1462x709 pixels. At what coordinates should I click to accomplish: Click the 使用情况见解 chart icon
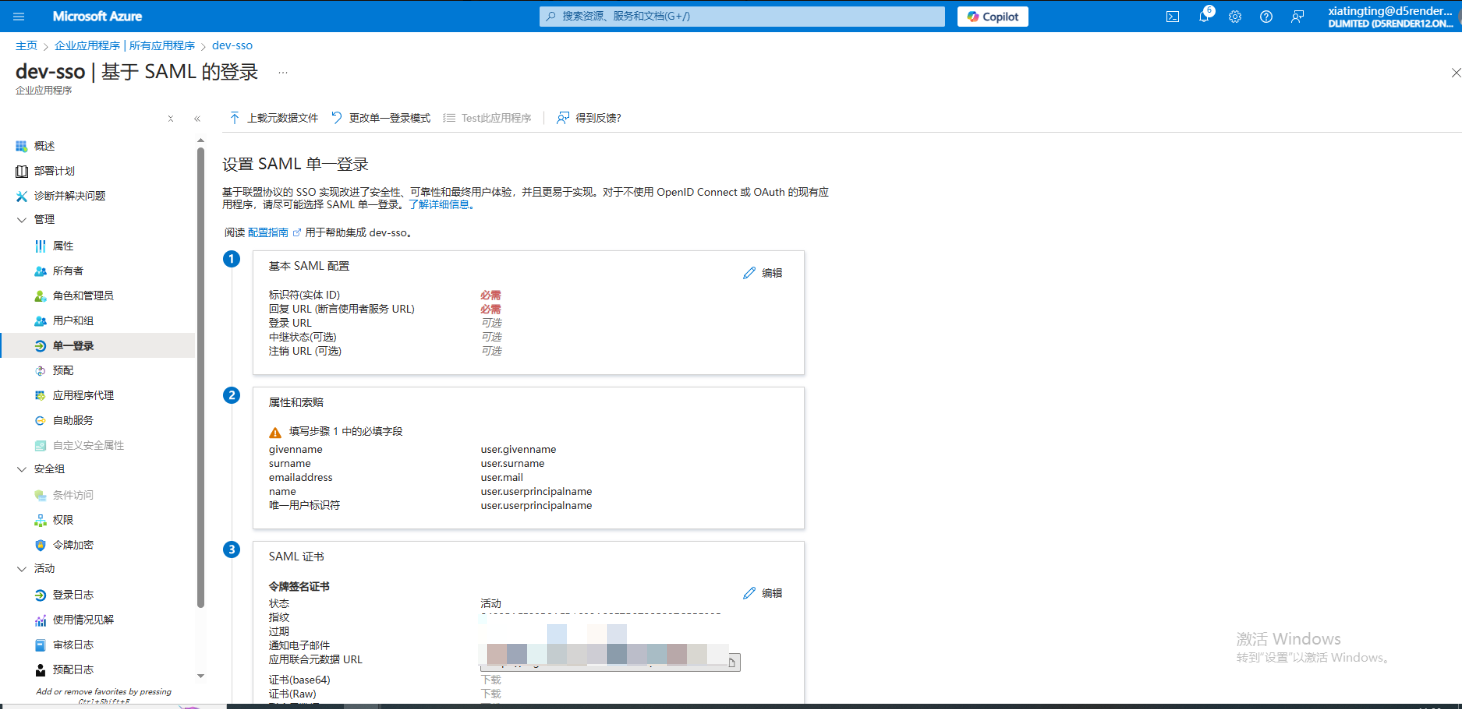tap(40, 620)
